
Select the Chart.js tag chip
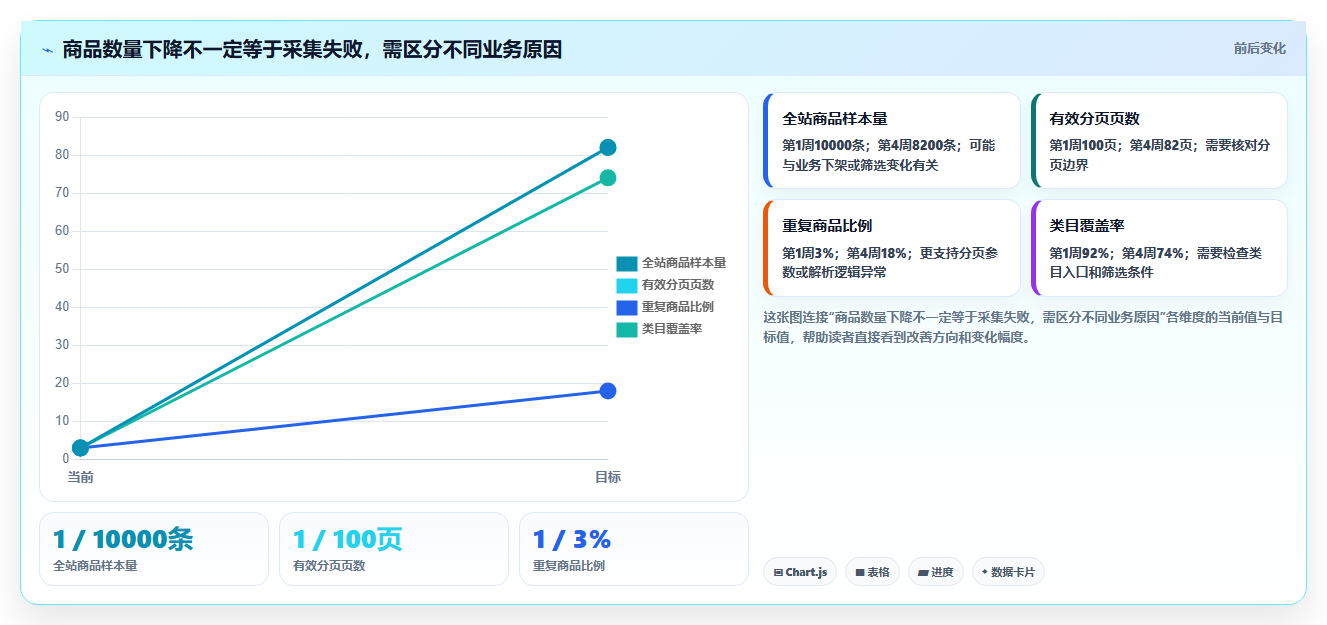[x=800, y=572]
